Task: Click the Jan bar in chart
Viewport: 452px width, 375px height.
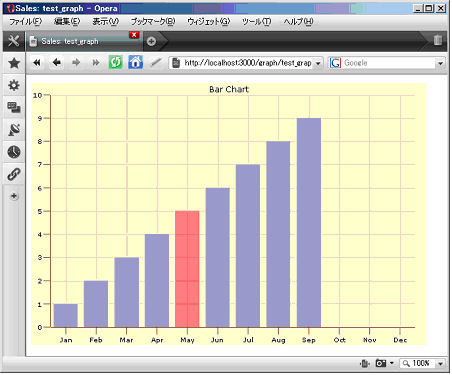Action: click(x=66, y=315)
